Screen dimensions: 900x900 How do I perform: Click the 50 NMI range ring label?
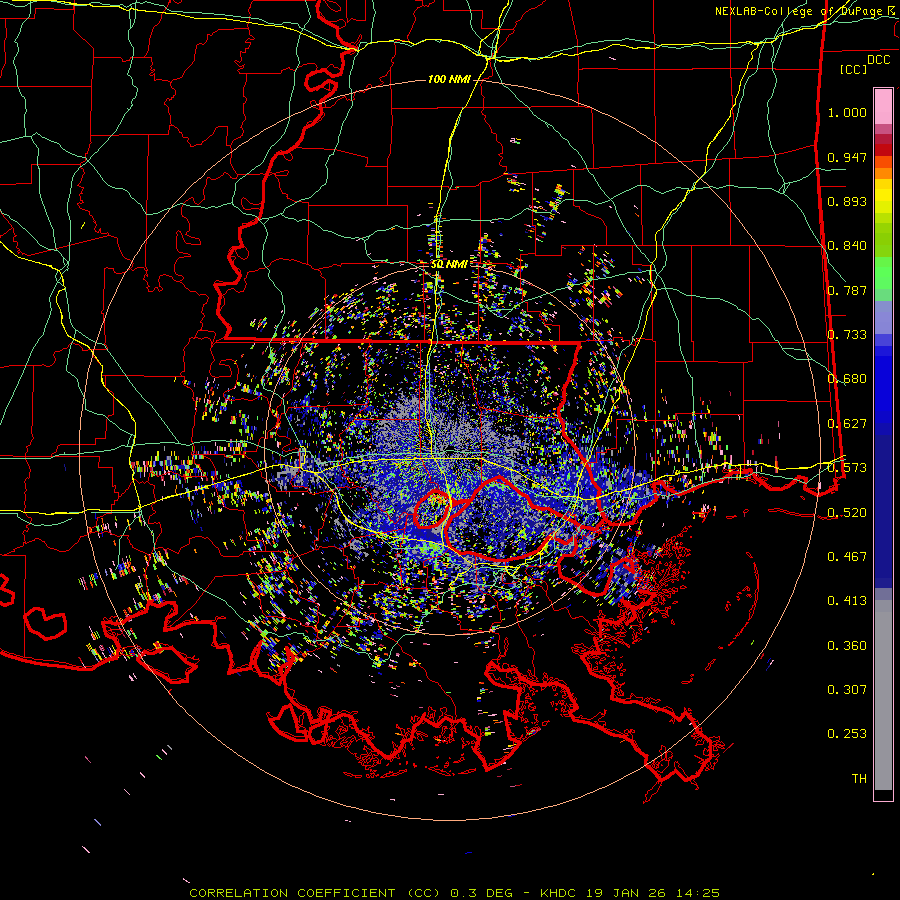448,264
